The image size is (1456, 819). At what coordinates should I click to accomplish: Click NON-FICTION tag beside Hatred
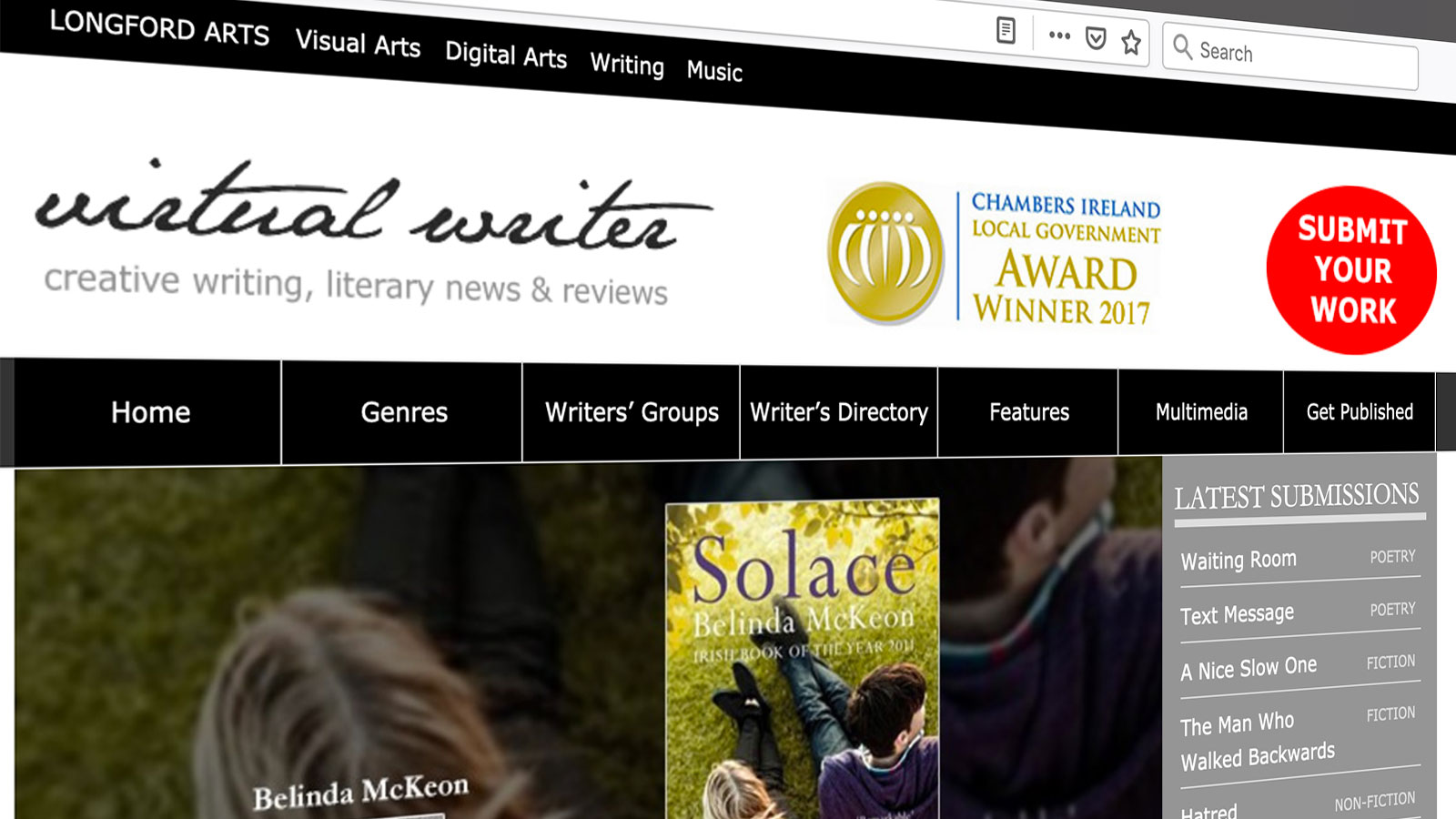tap(1374, 802)
